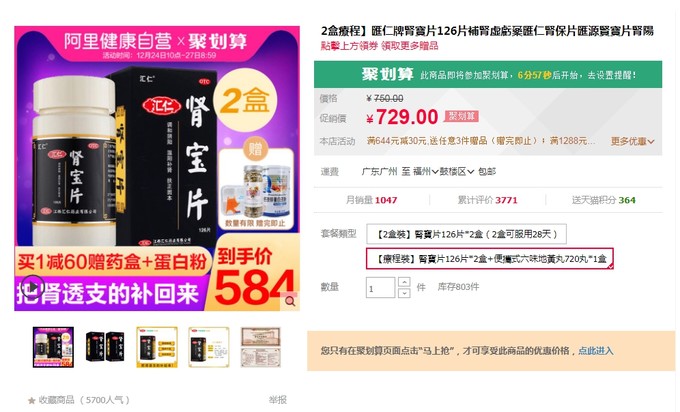
Task: Click the 举报 report link
Action: click(x=278, y=400)
